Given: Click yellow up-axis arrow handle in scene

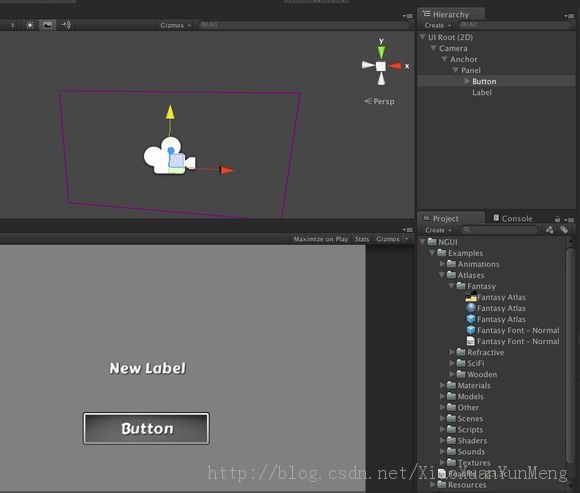Looking at the screenshot, I should click(x=170, y=112).
